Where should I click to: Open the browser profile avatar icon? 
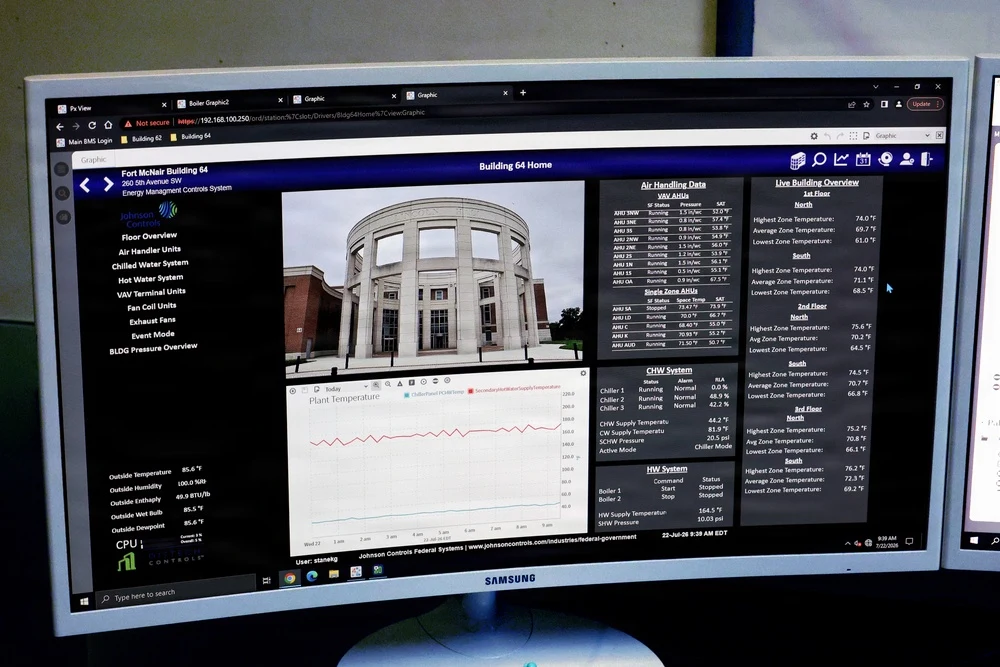point(899,104)
